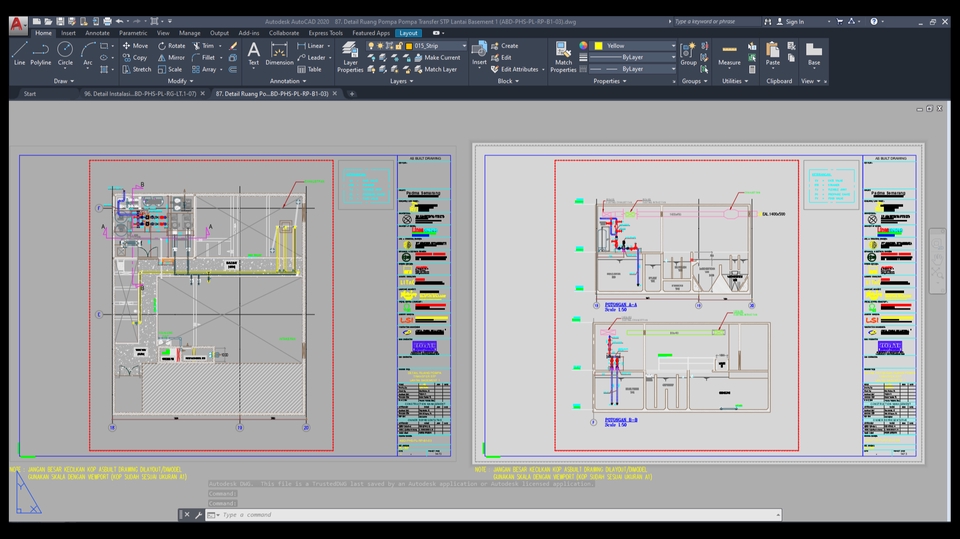Expand the Draw panel flyout
Image resolution: width=960 pixels, height=539 pixels.
point(64,81)
